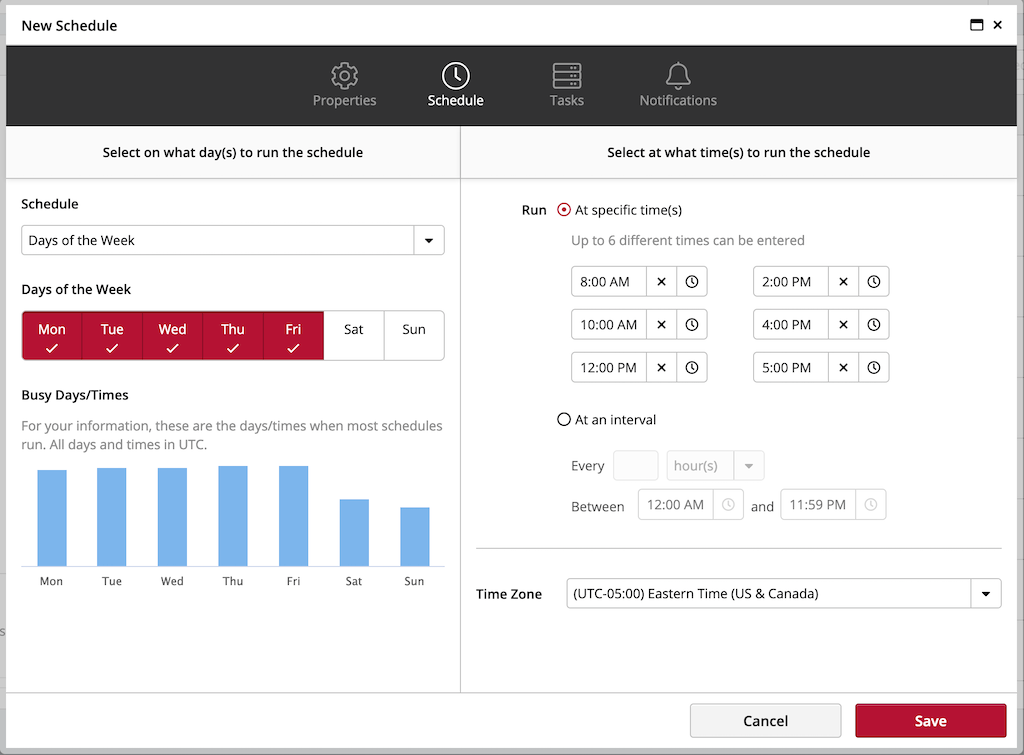This screenshot has width=1024, height=755.
Task: Edit the 8:00 AM time field
Action: point(609,281)
